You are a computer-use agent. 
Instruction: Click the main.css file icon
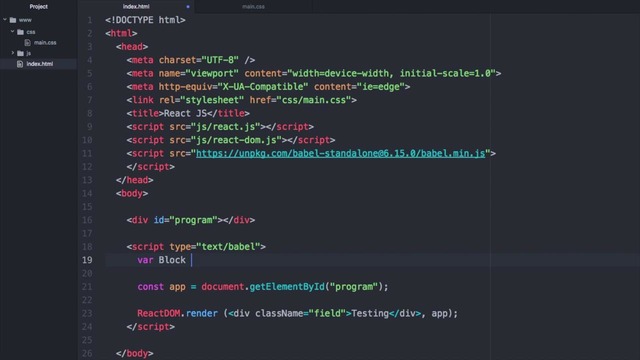pos(27,42)
